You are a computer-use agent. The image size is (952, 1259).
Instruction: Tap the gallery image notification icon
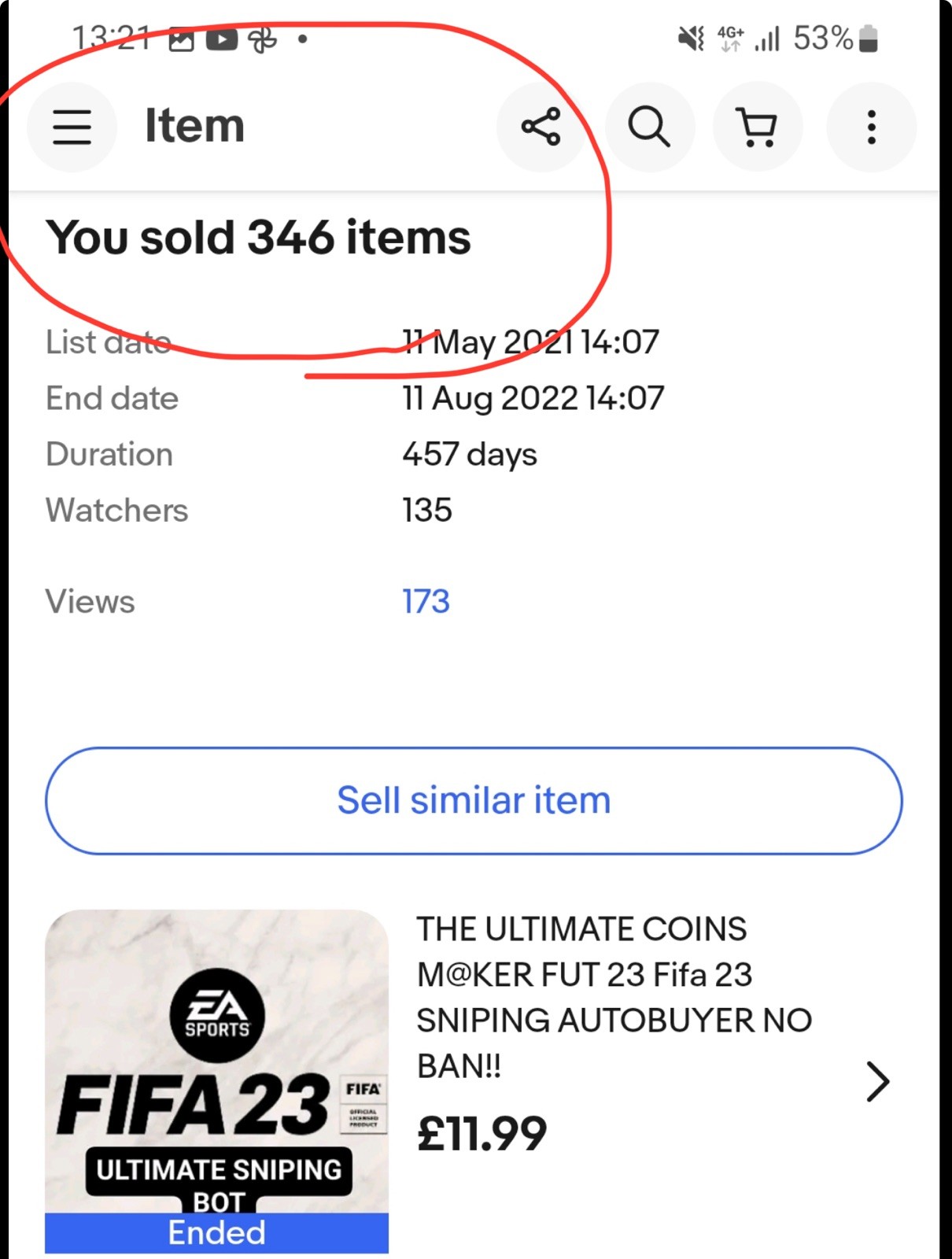pyautogui.click(x=181, y=39)
